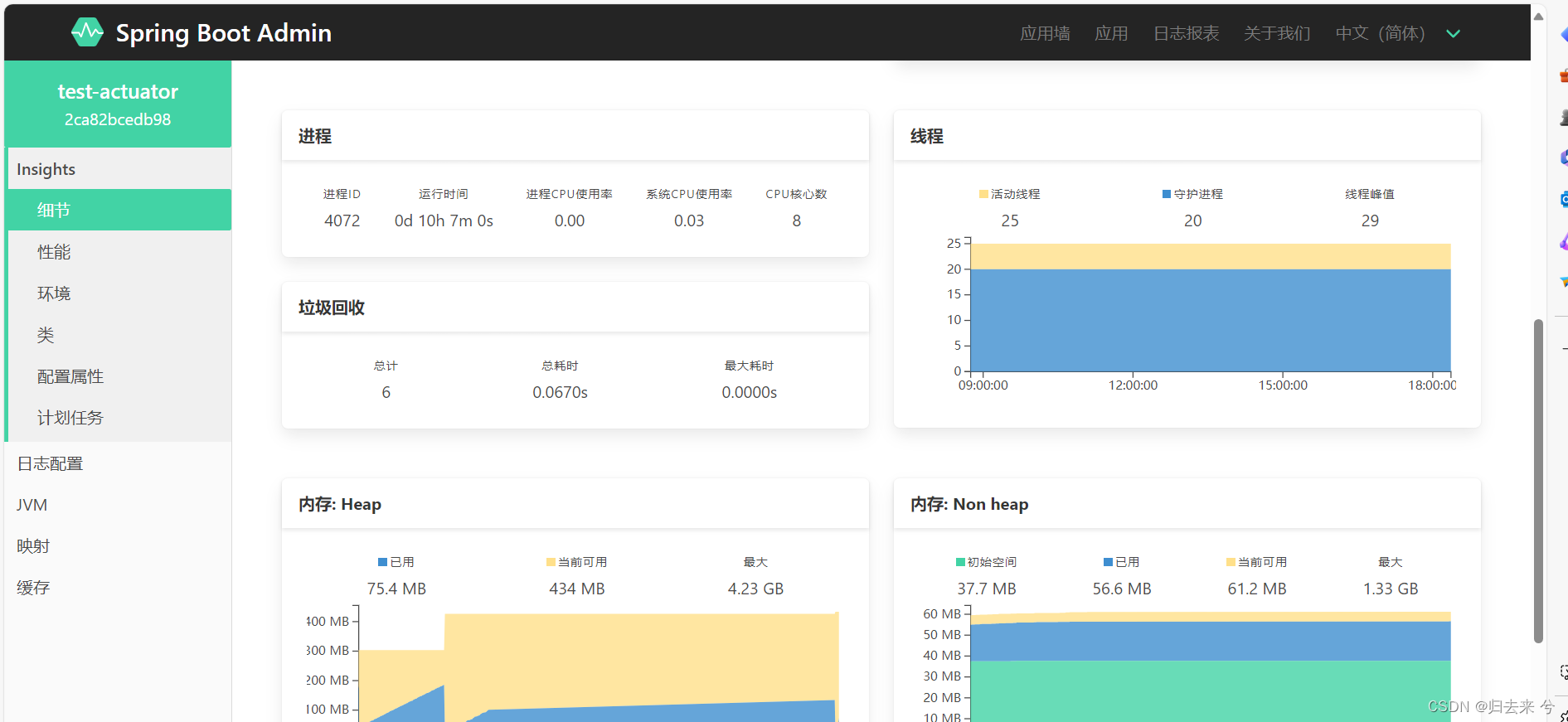Click the Heap 最大 value 4.23 GB
Image resolution: width=1568 pixels, height=722 pixels.
pos(755,589)
